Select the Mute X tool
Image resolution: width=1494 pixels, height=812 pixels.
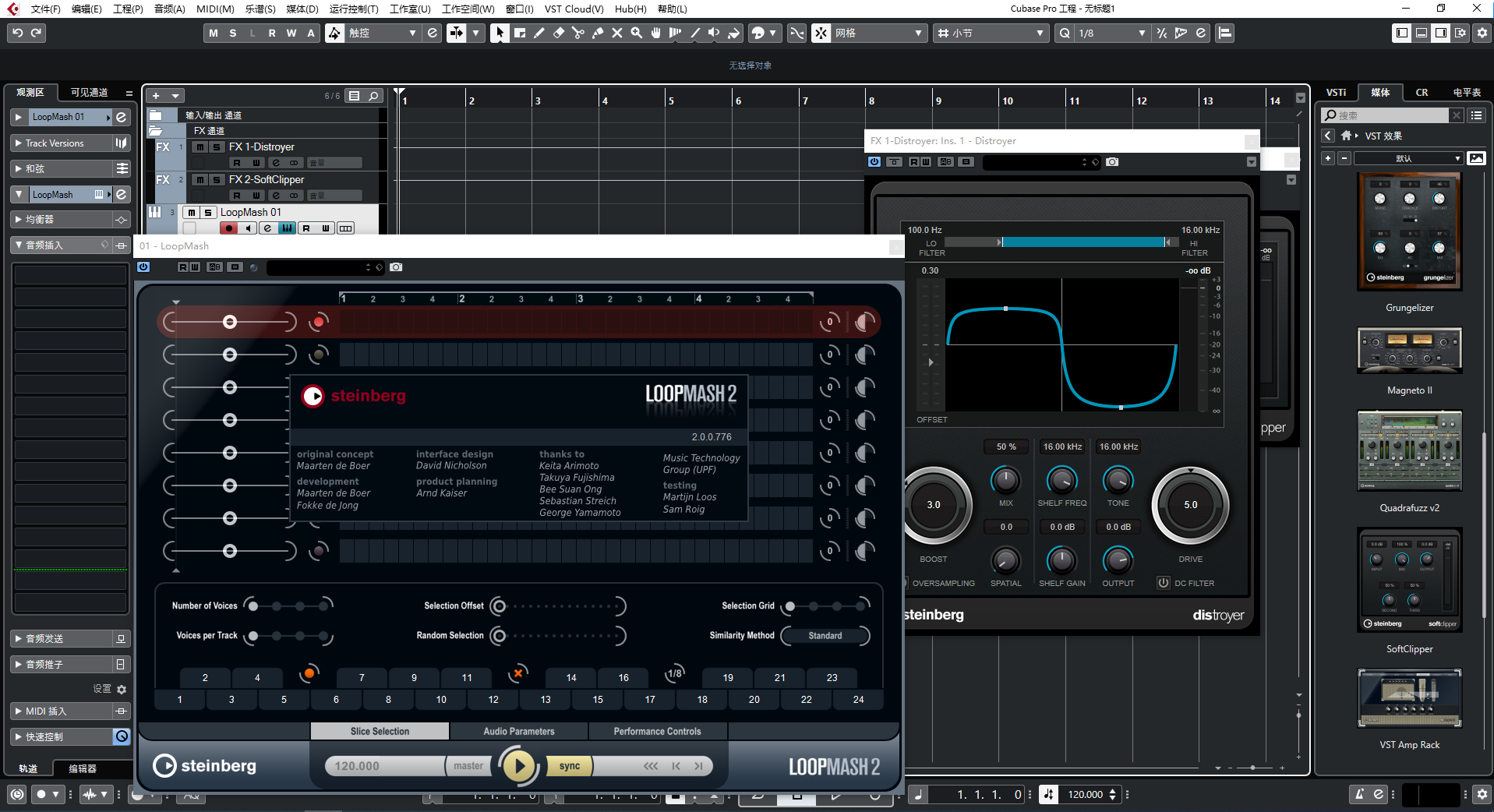[617, 33]
